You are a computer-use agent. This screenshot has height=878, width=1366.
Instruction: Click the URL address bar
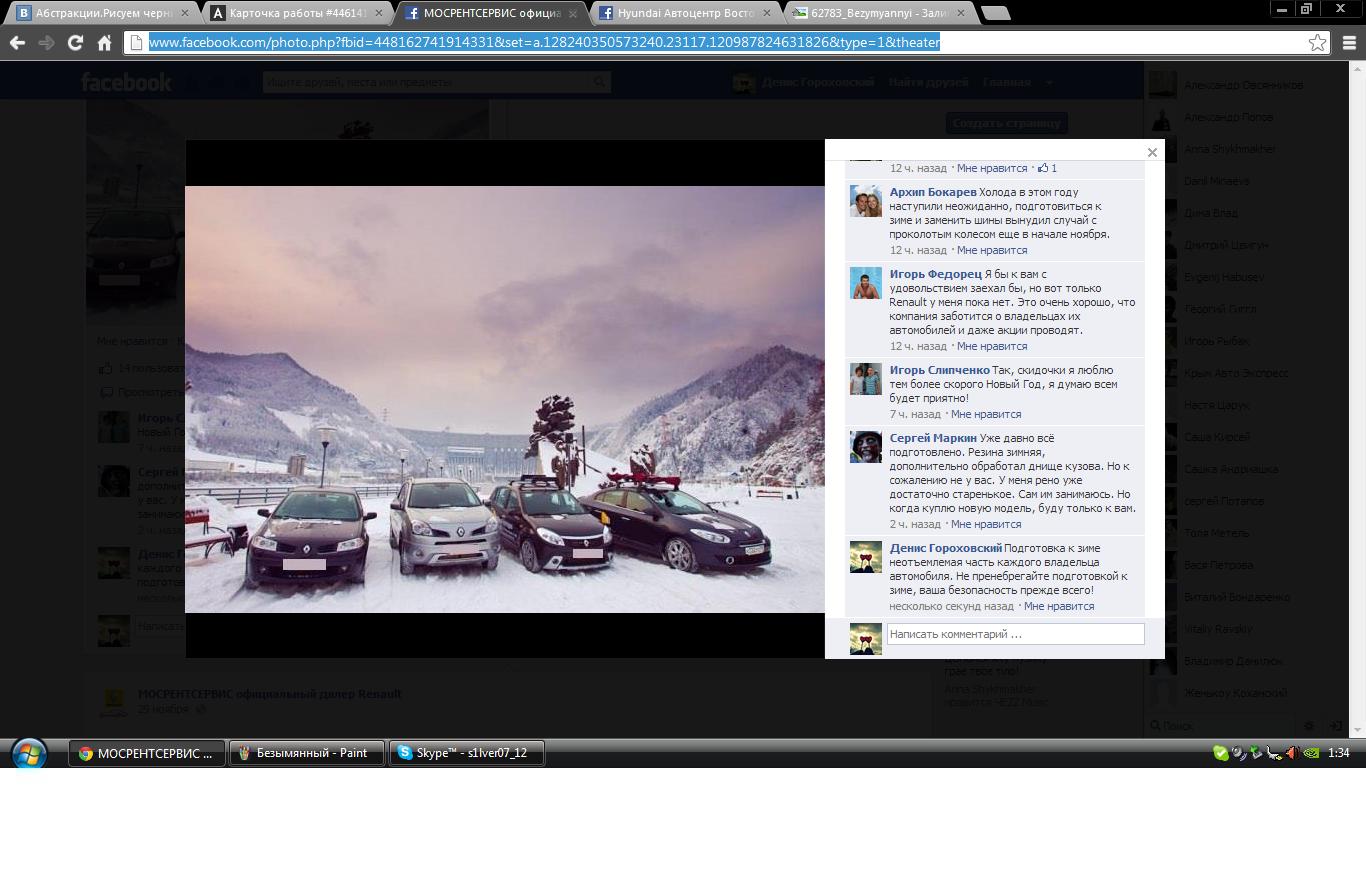[700, 43]
